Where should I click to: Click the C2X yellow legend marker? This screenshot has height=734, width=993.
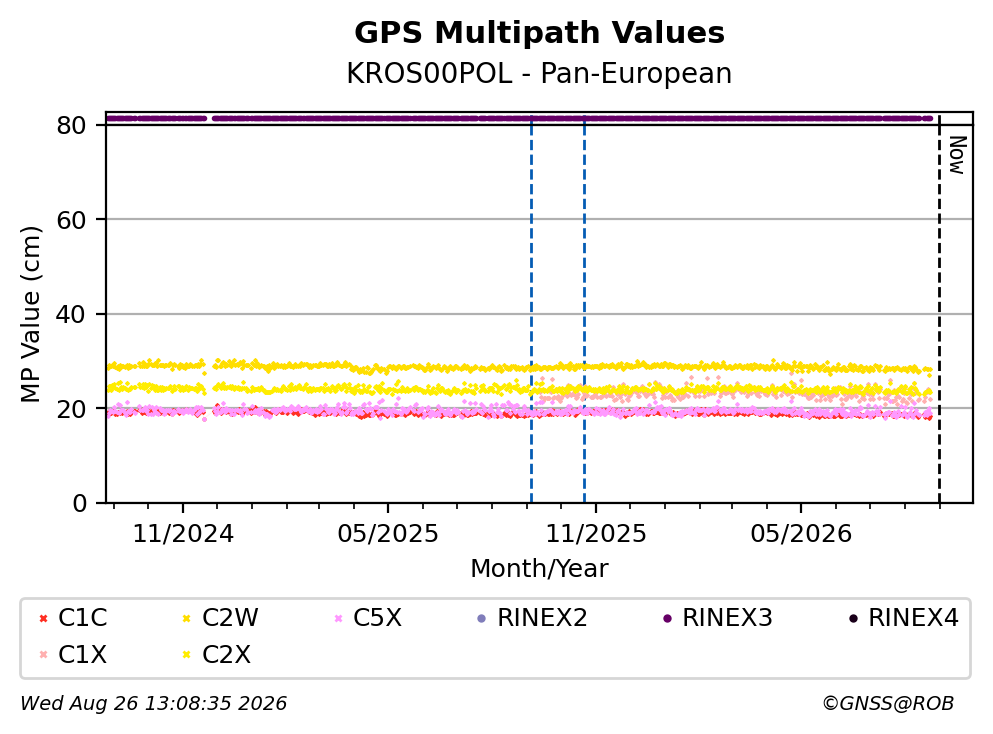coord(186,654)
